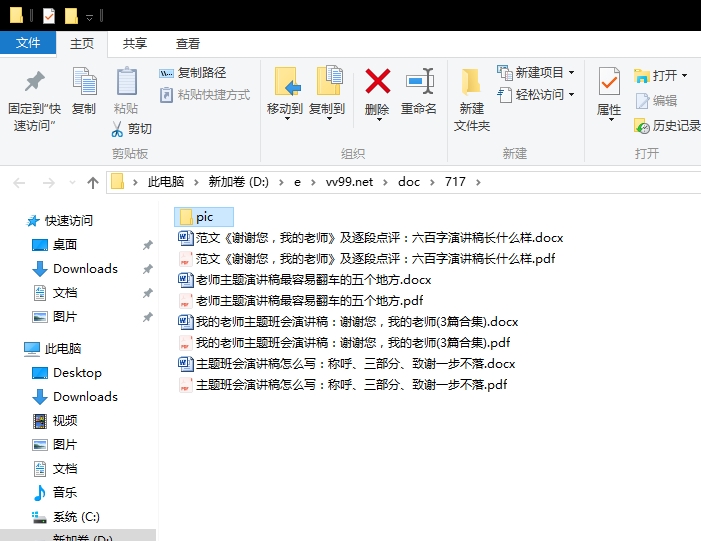This screenshot has height=541, width=701.
Task: Open pinned Downloads under Quick access
Action: click(75, 269)
